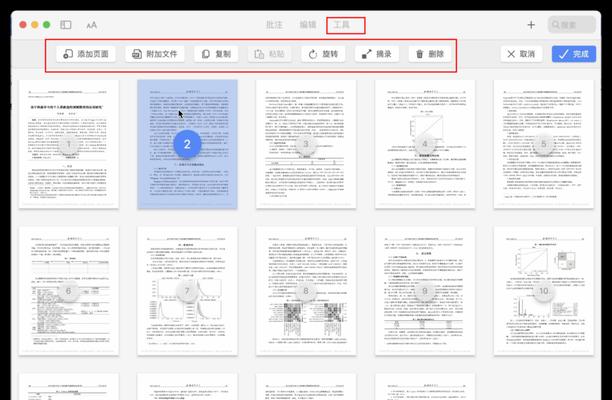The image size is (612, 400).
Task: Click the 添加页面 button
Action: pos(86,54)
